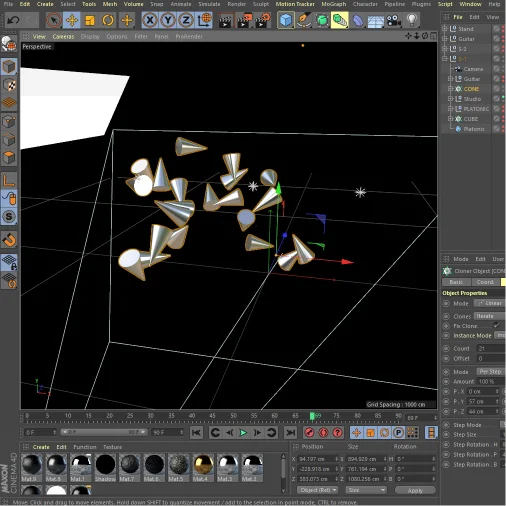Click Apply button in coordinates panel

pos(415,490)
